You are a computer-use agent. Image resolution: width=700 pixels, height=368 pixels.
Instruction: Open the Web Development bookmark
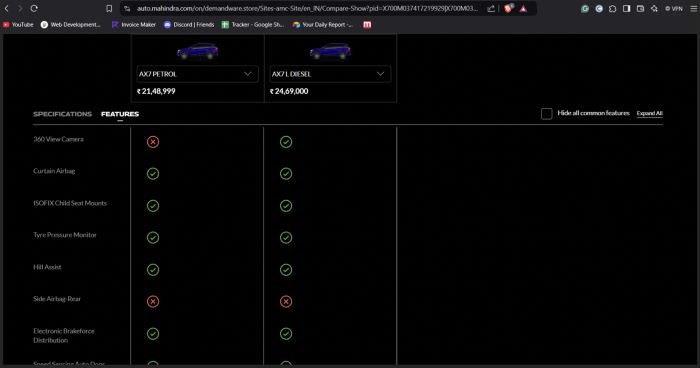pos(71,25)
